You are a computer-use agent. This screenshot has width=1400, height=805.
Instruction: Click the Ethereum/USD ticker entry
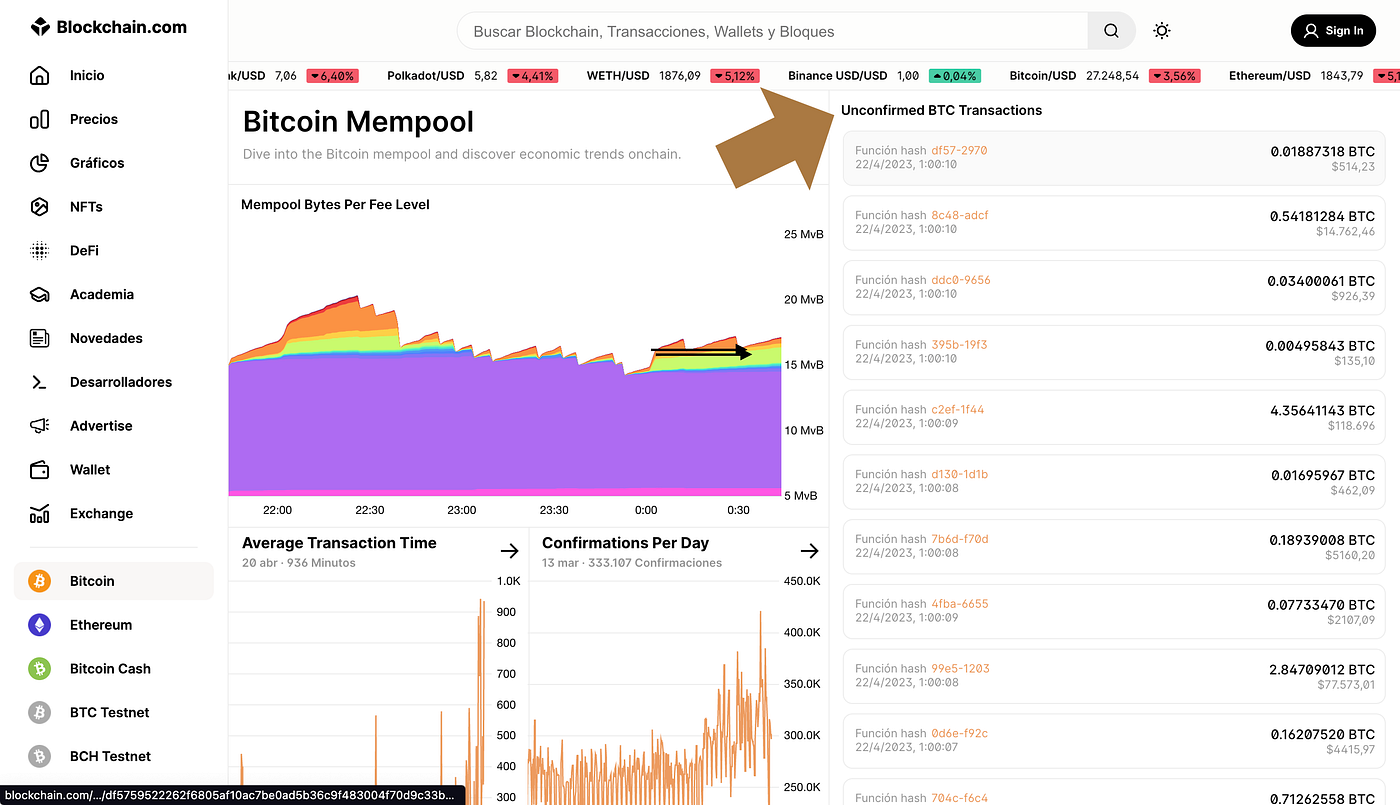[1314, 76]
